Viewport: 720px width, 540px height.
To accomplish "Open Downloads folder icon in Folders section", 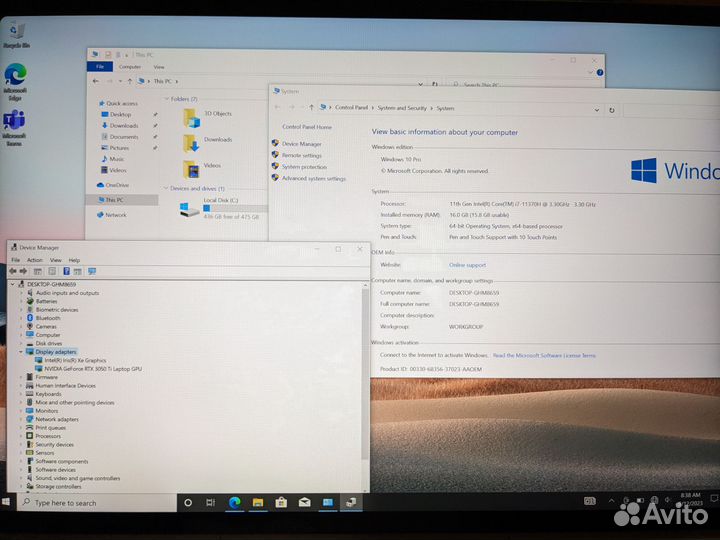I will pos(191,143).
